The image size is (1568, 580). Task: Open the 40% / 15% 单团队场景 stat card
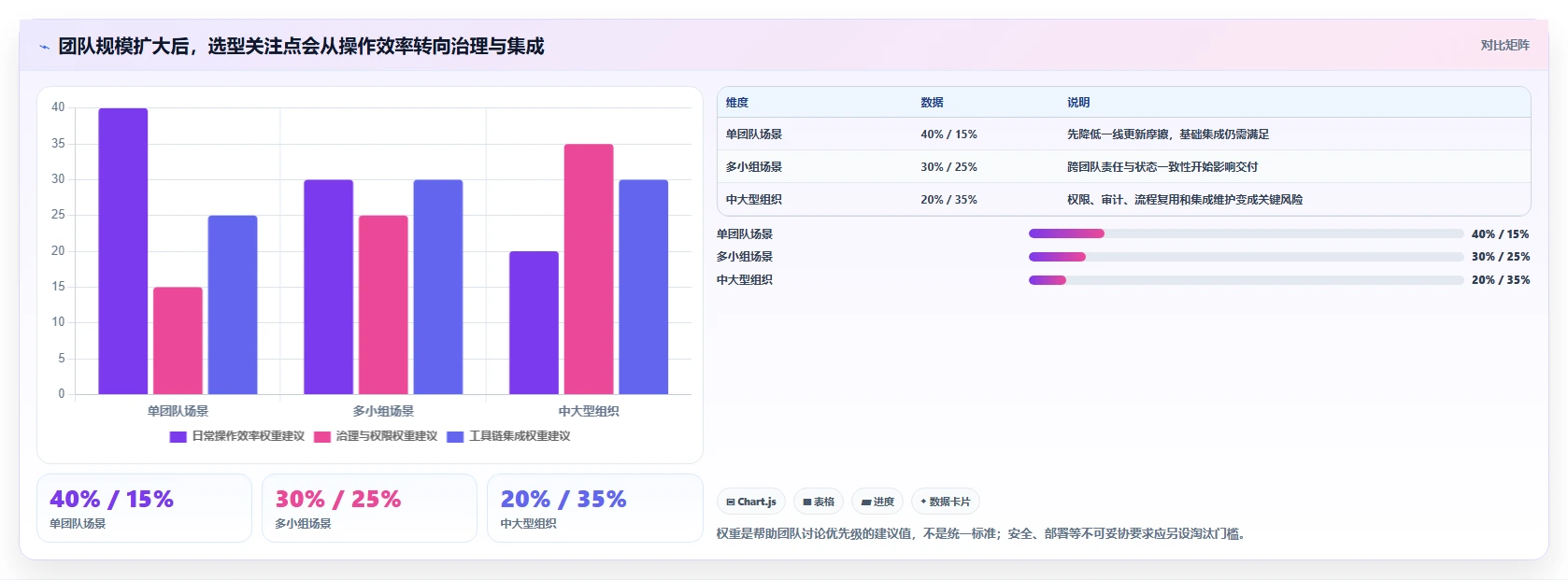[x=144, y=508]
